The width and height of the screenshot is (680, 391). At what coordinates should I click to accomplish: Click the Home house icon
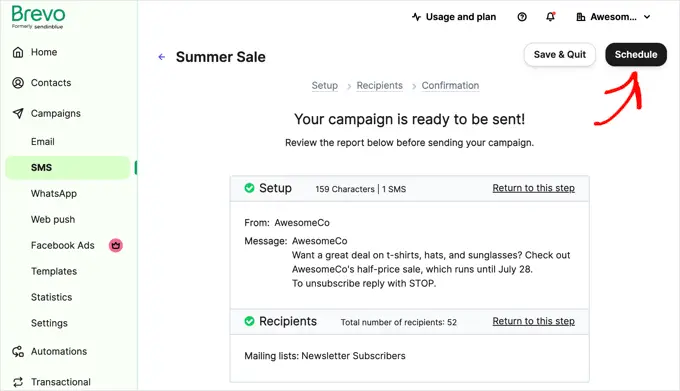click(18, 52)
